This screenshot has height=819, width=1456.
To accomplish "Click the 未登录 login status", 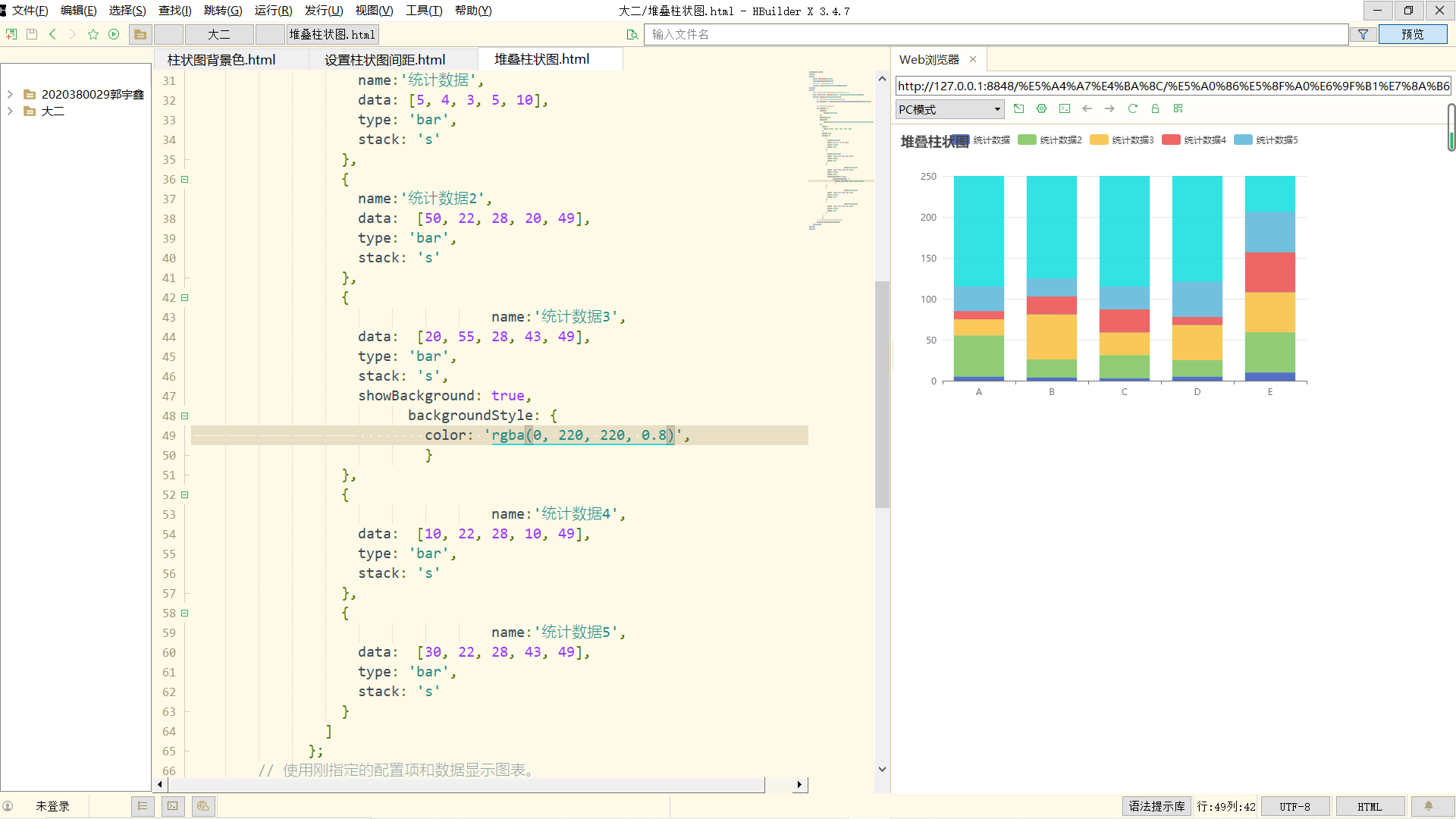I will (x=52, y=806).
